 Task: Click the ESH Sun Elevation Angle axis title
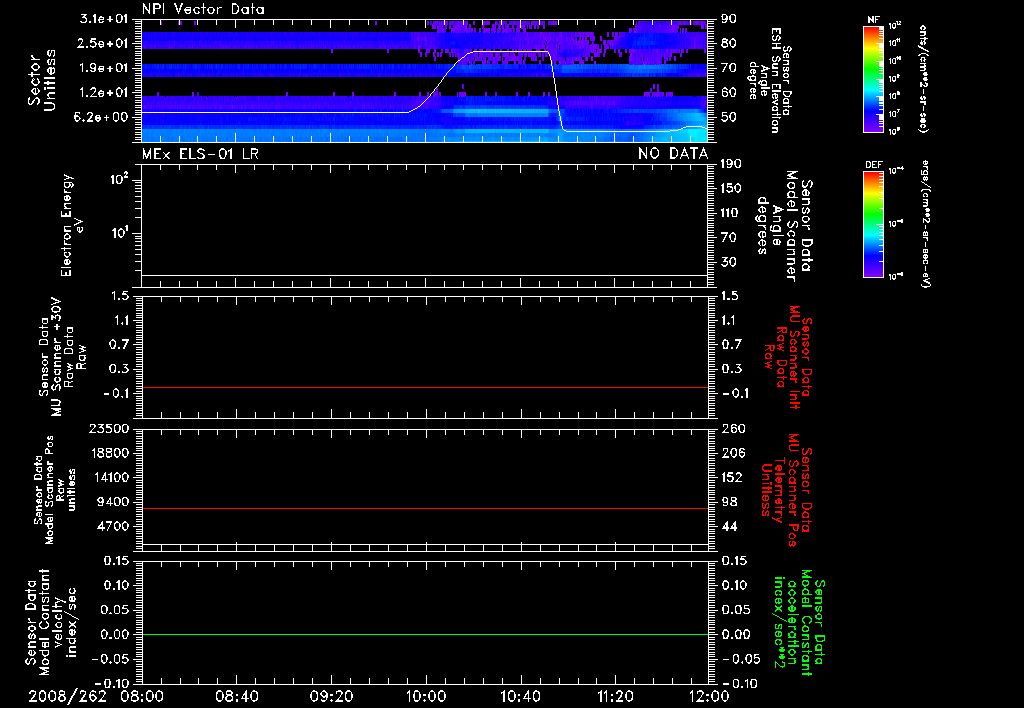coord(770,79)
